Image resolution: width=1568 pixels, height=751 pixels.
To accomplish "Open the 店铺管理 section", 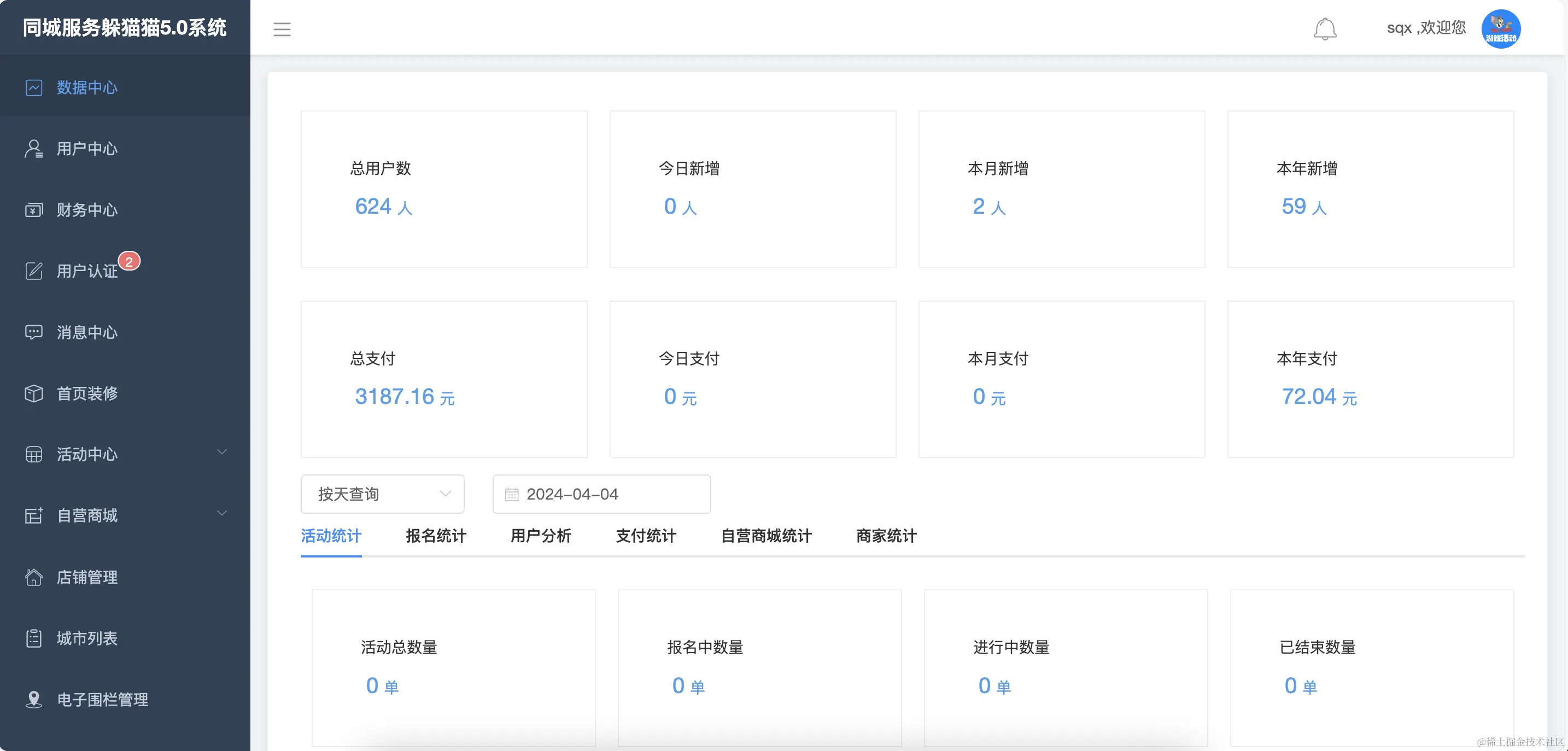I will (86, 578).
